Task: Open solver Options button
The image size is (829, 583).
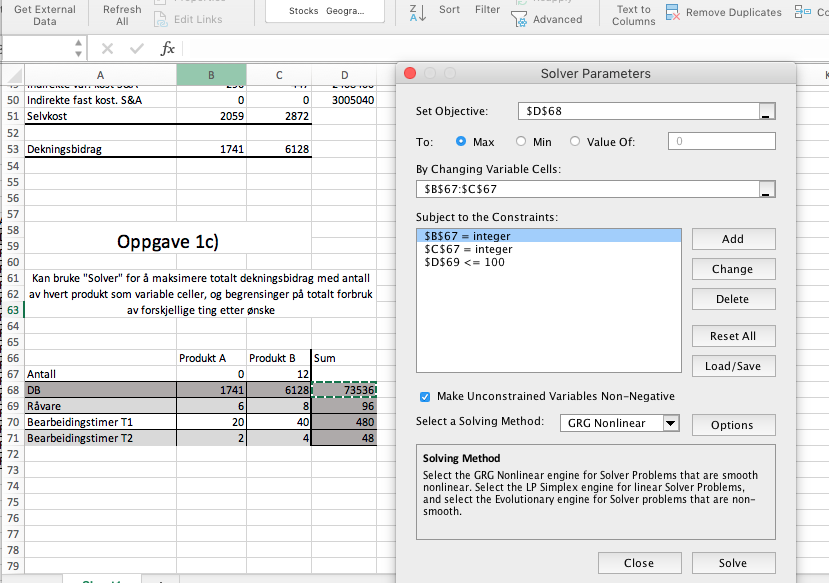Action: click(733, 425)
